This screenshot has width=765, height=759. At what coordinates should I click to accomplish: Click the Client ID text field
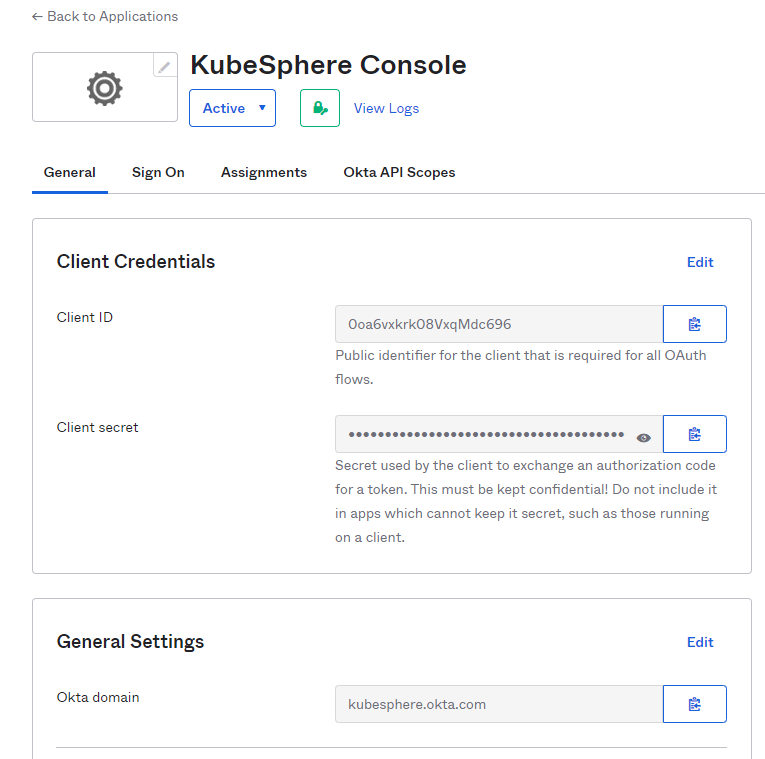[498, 324]
